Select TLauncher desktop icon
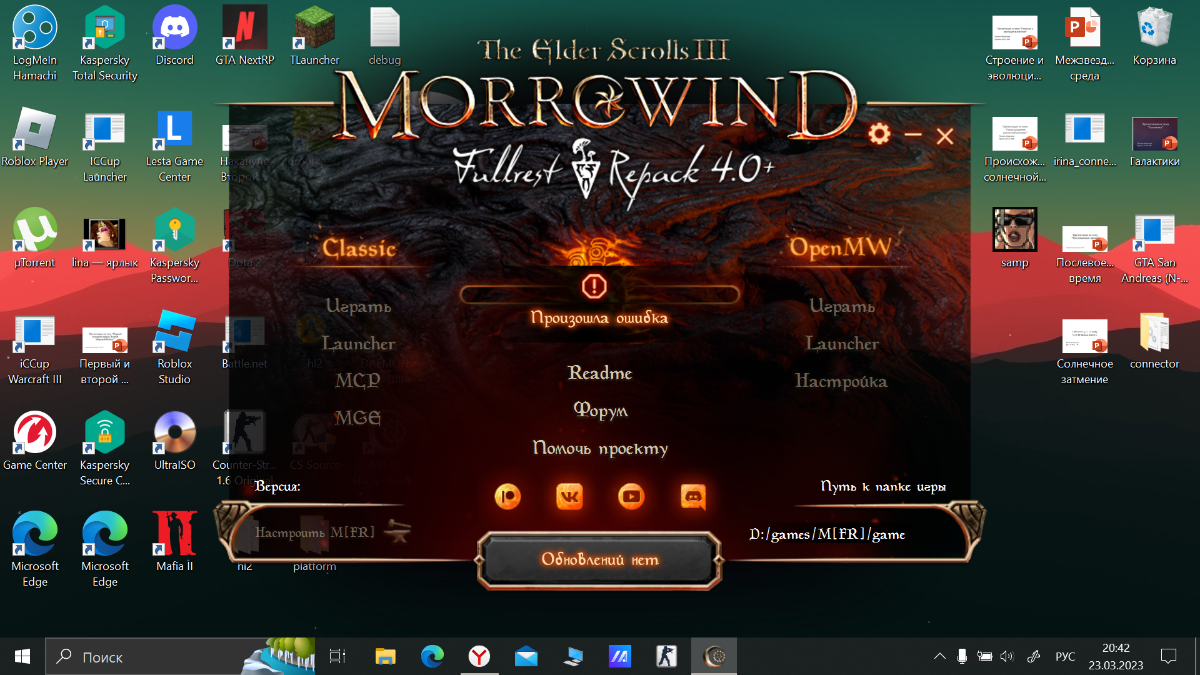 [315, 35]
